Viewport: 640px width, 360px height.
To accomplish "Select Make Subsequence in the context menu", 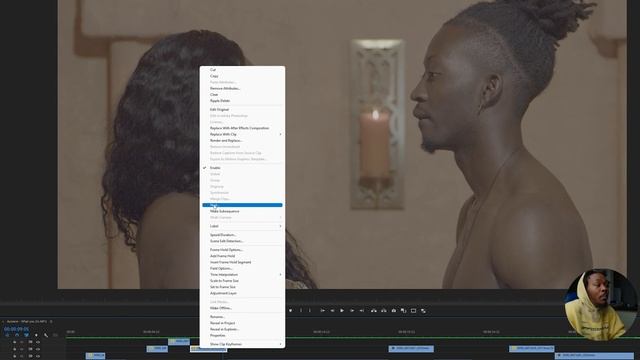I will (242, 211).
